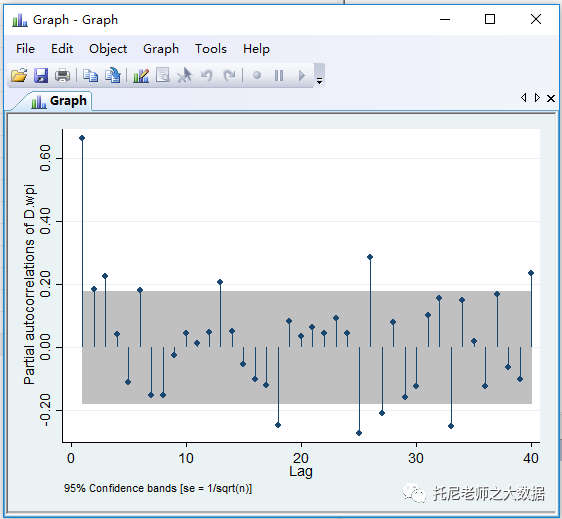Click the pause recording button
This screenshot has width=562, height=519.
279,75
